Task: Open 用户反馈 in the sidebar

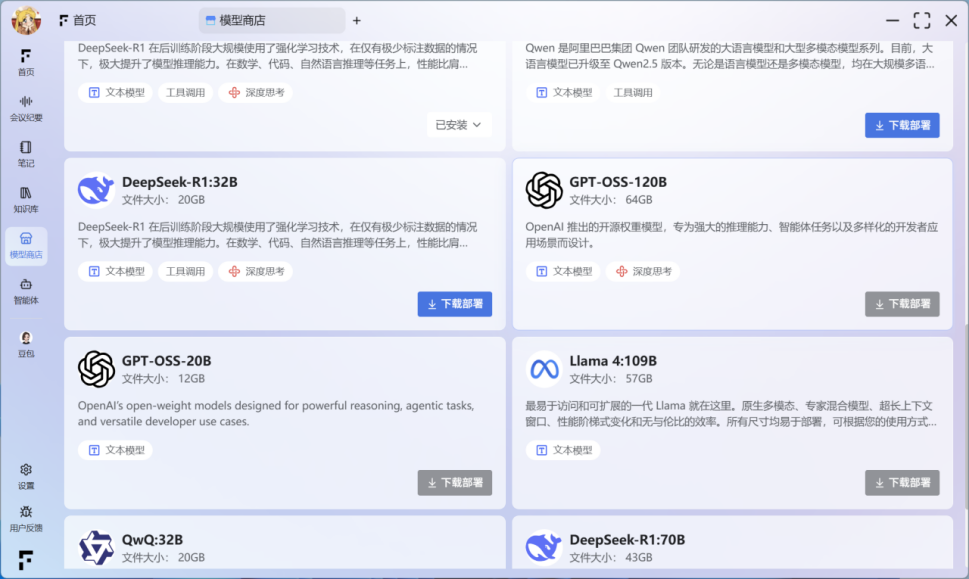Action: [x=26, y=518]
